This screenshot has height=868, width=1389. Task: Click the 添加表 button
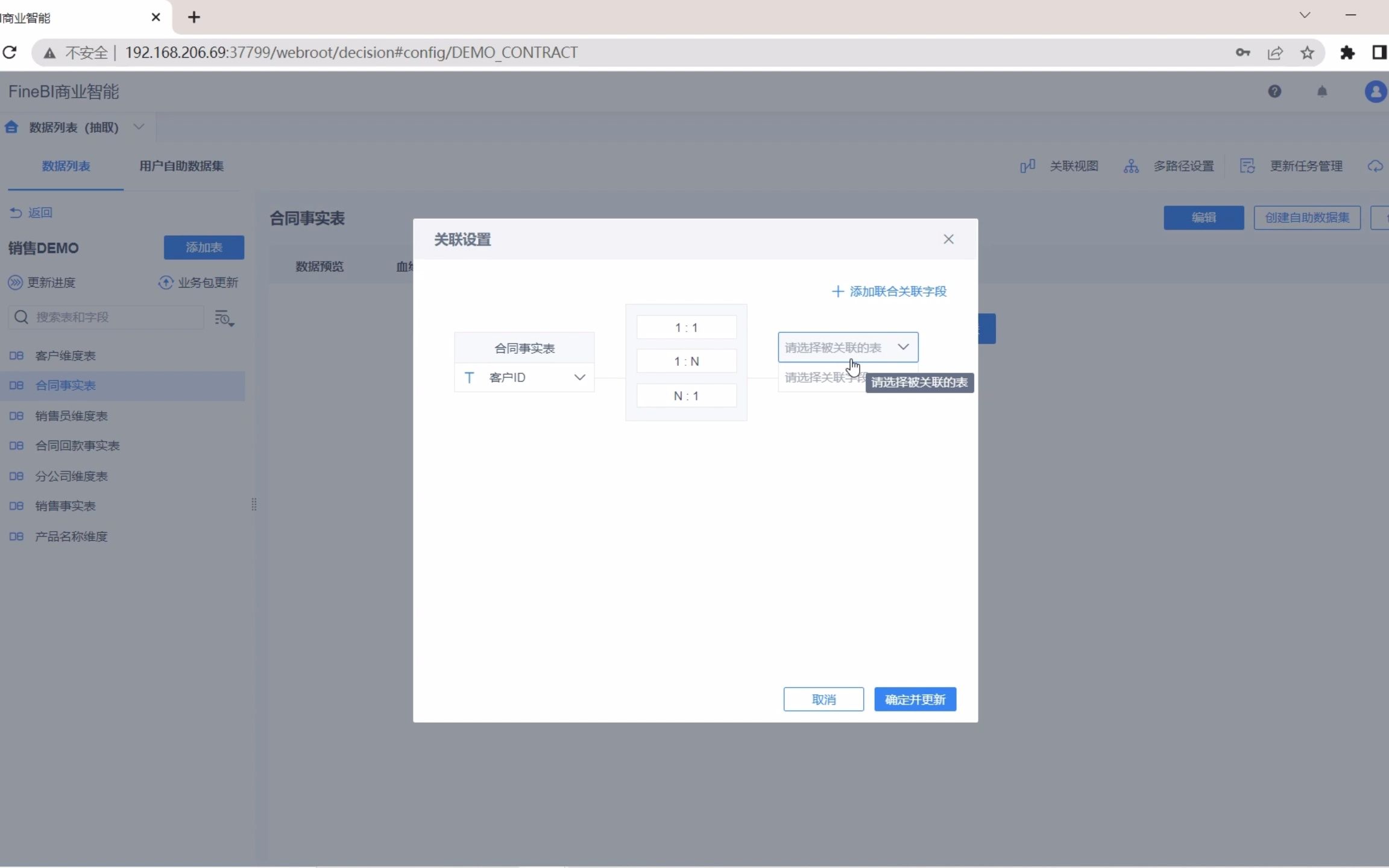coord(204,247)
